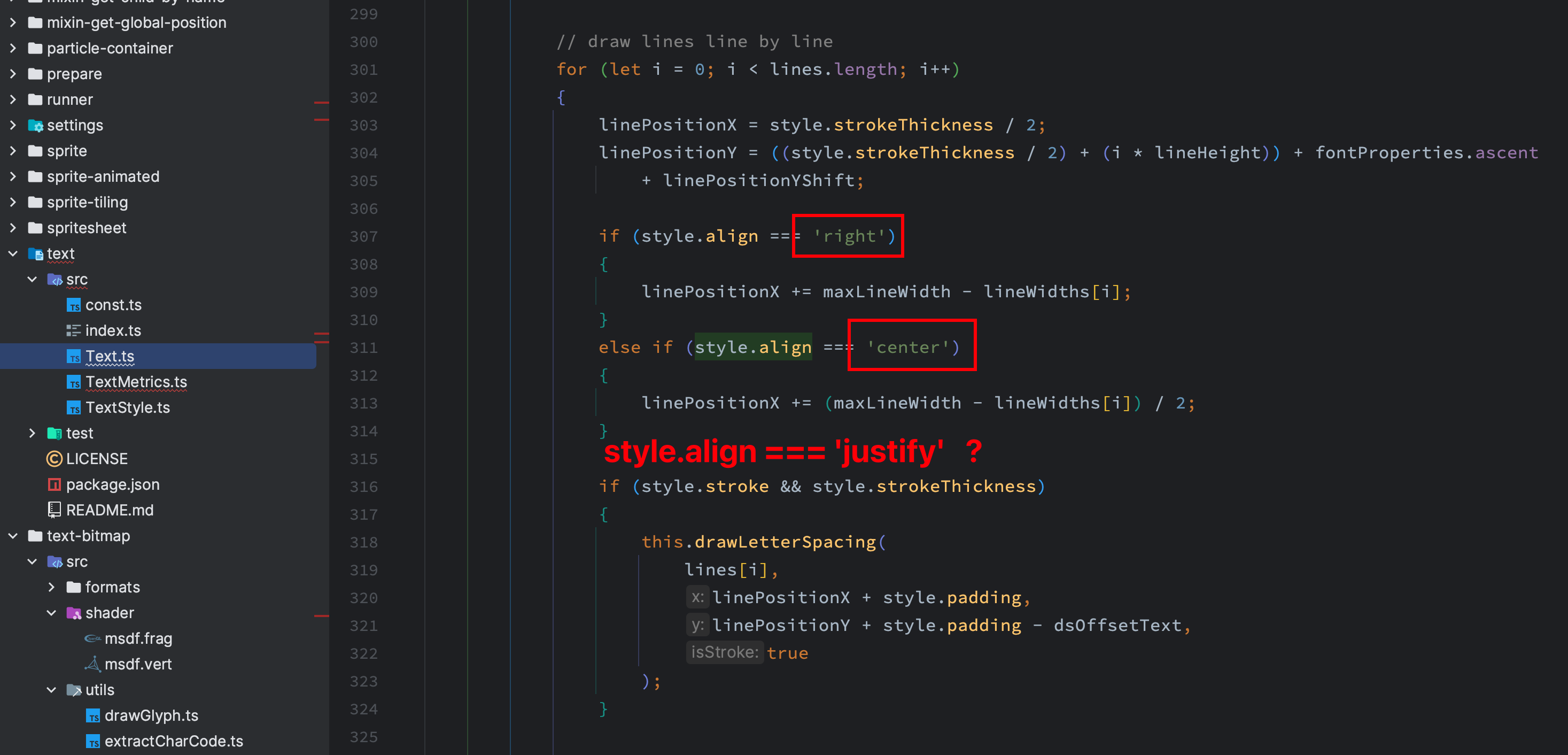Select TextMetrics.ts in the sidebar
The width and height of the screenshot is (1568, 755).
pyautogui.click(x=136, y=382)
